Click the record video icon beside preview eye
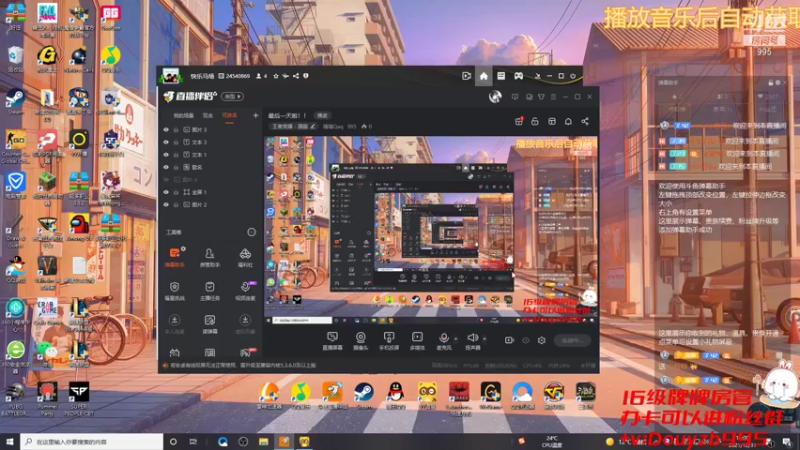This screenshot has height=450, width=800. point(509,340)
